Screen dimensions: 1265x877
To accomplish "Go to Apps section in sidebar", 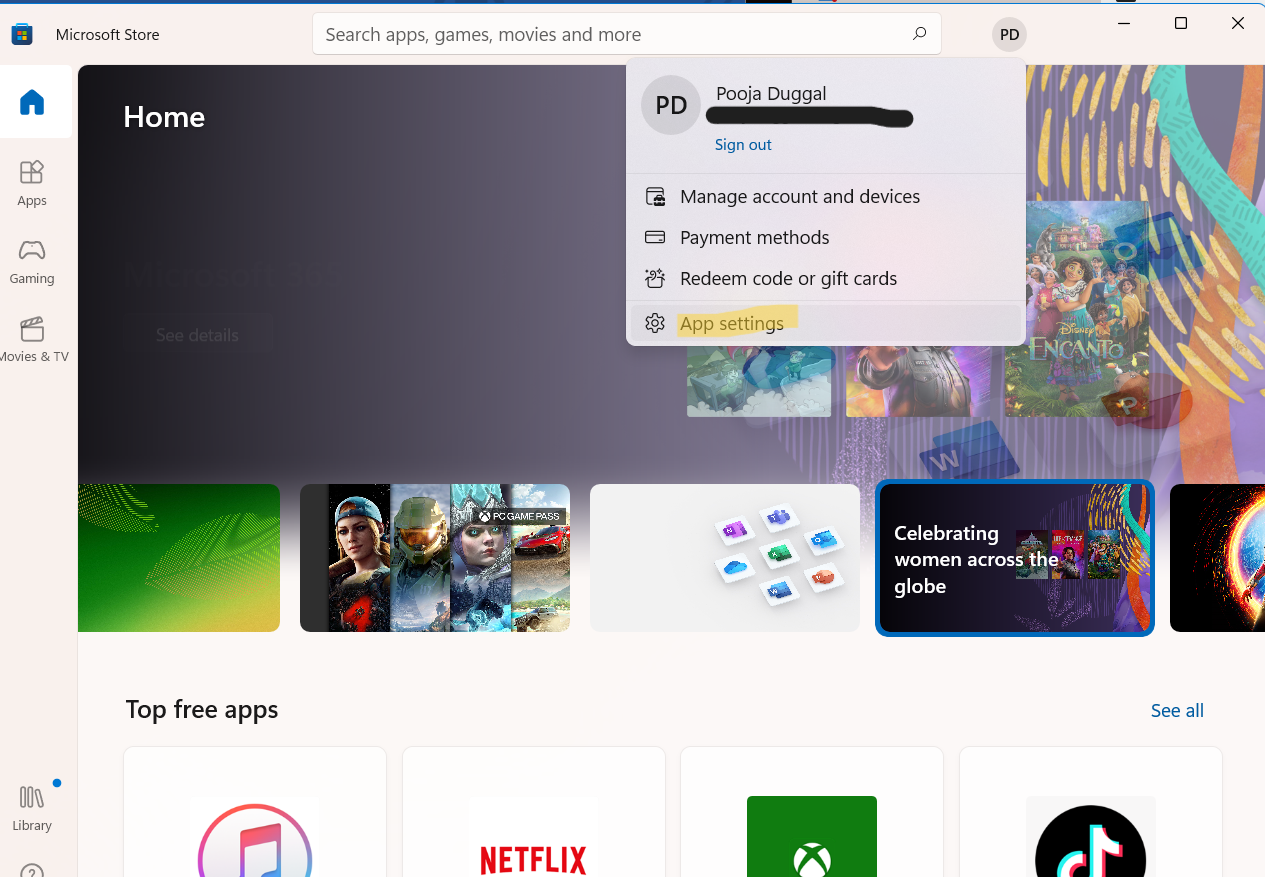I will coord(32,182).
